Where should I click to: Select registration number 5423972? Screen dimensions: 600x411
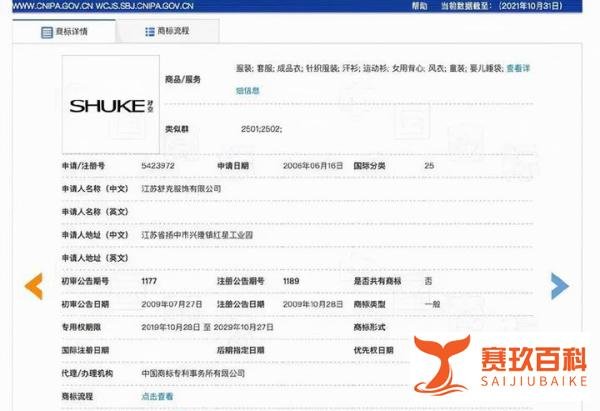click(158, 166)
